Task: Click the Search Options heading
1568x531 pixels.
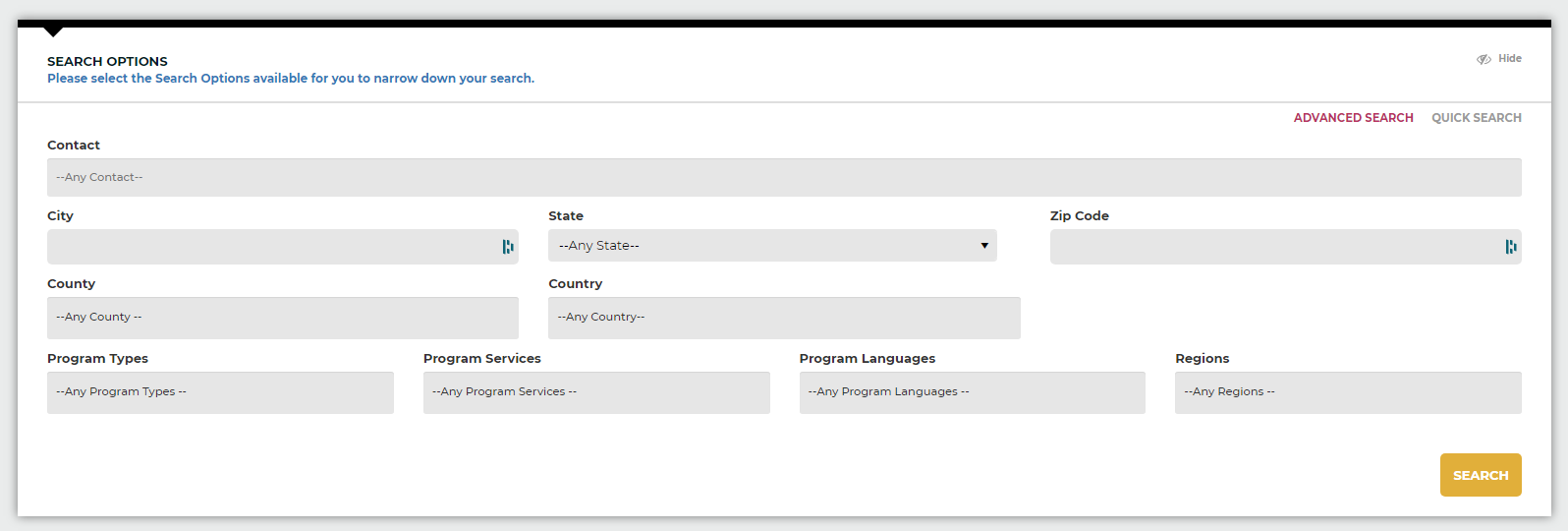Action: click(x=107, y=61)
